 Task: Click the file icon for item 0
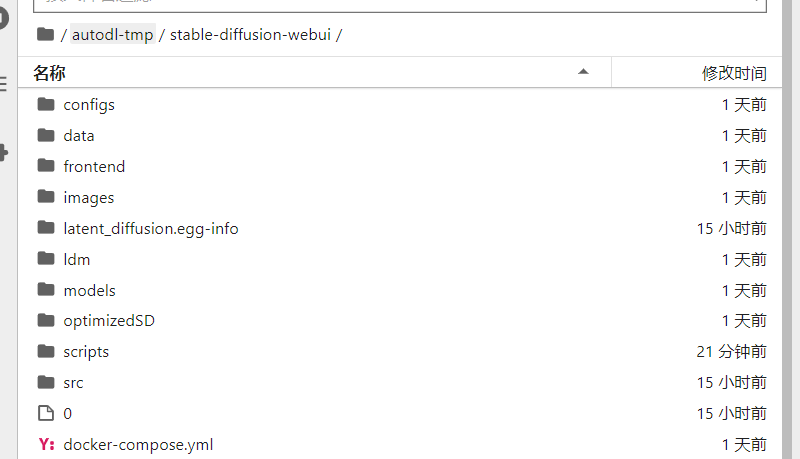coord(45,413)
